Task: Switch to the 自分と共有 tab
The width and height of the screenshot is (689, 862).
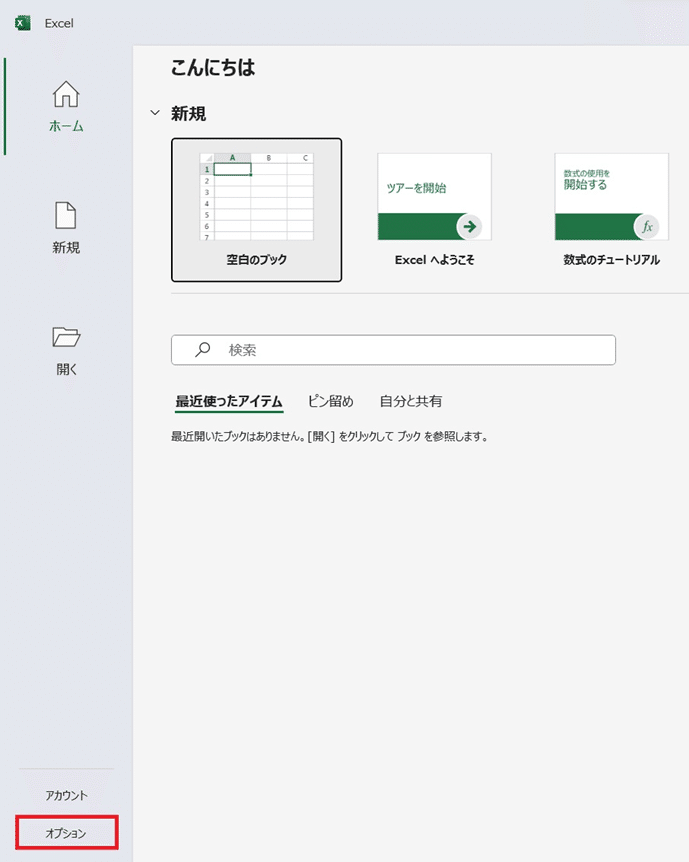Action: coord(411,401)
